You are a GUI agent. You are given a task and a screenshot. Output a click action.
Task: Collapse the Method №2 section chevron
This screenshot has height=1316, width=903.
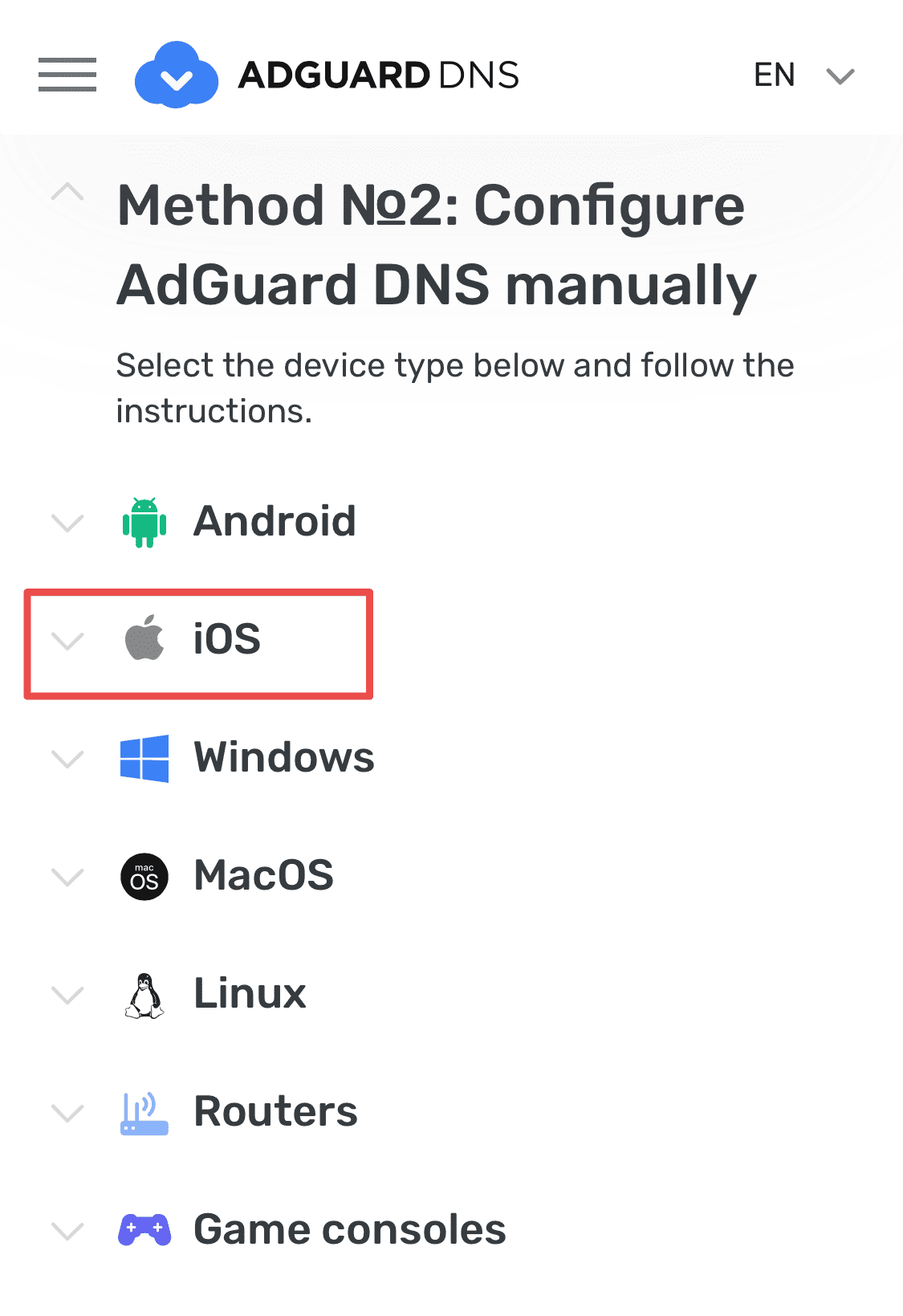pos(67,193)
